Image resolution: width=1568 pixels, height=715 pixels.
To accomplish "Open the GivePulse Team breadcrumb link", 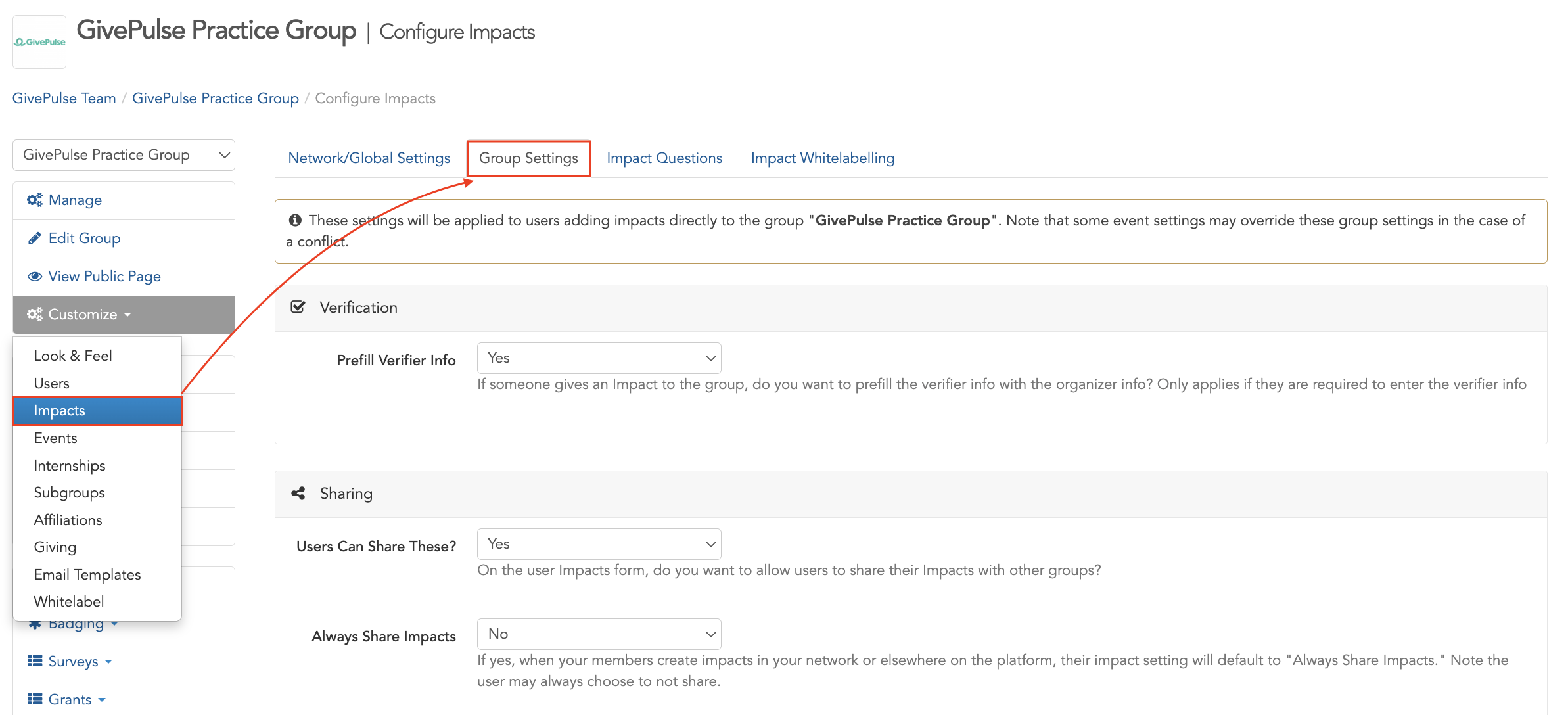I will (x=64, y=99).
